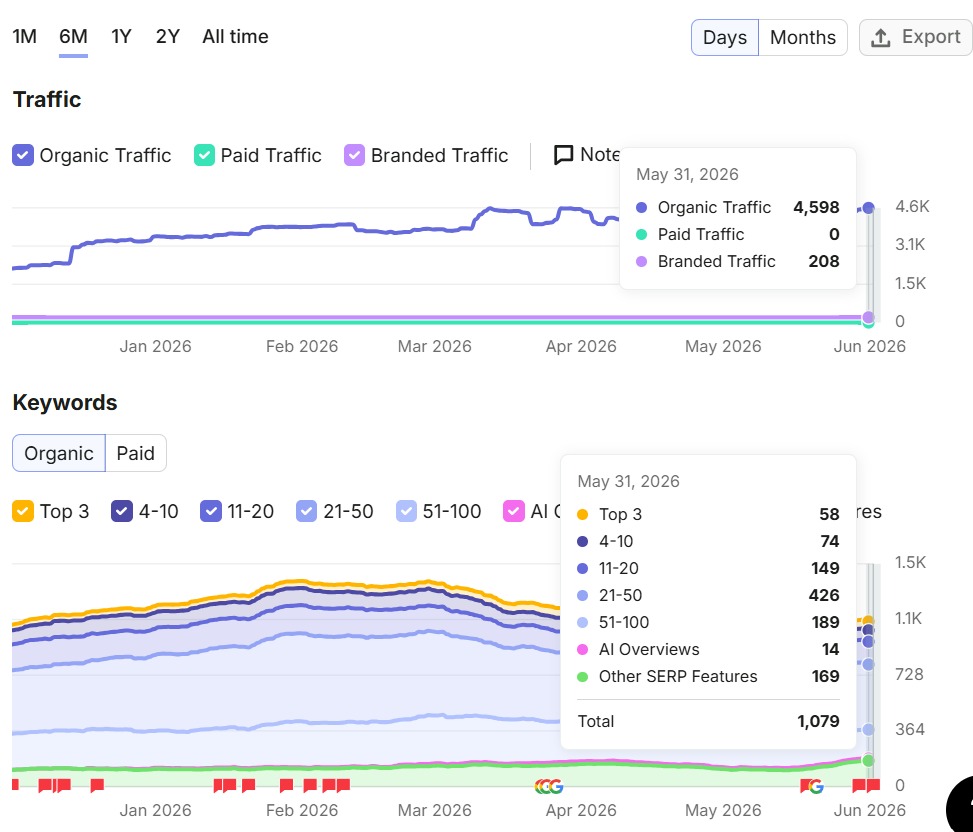Screen dimensions: 973x832
Task: Click the green Other SERP Features end point
Action: (868, 761)
